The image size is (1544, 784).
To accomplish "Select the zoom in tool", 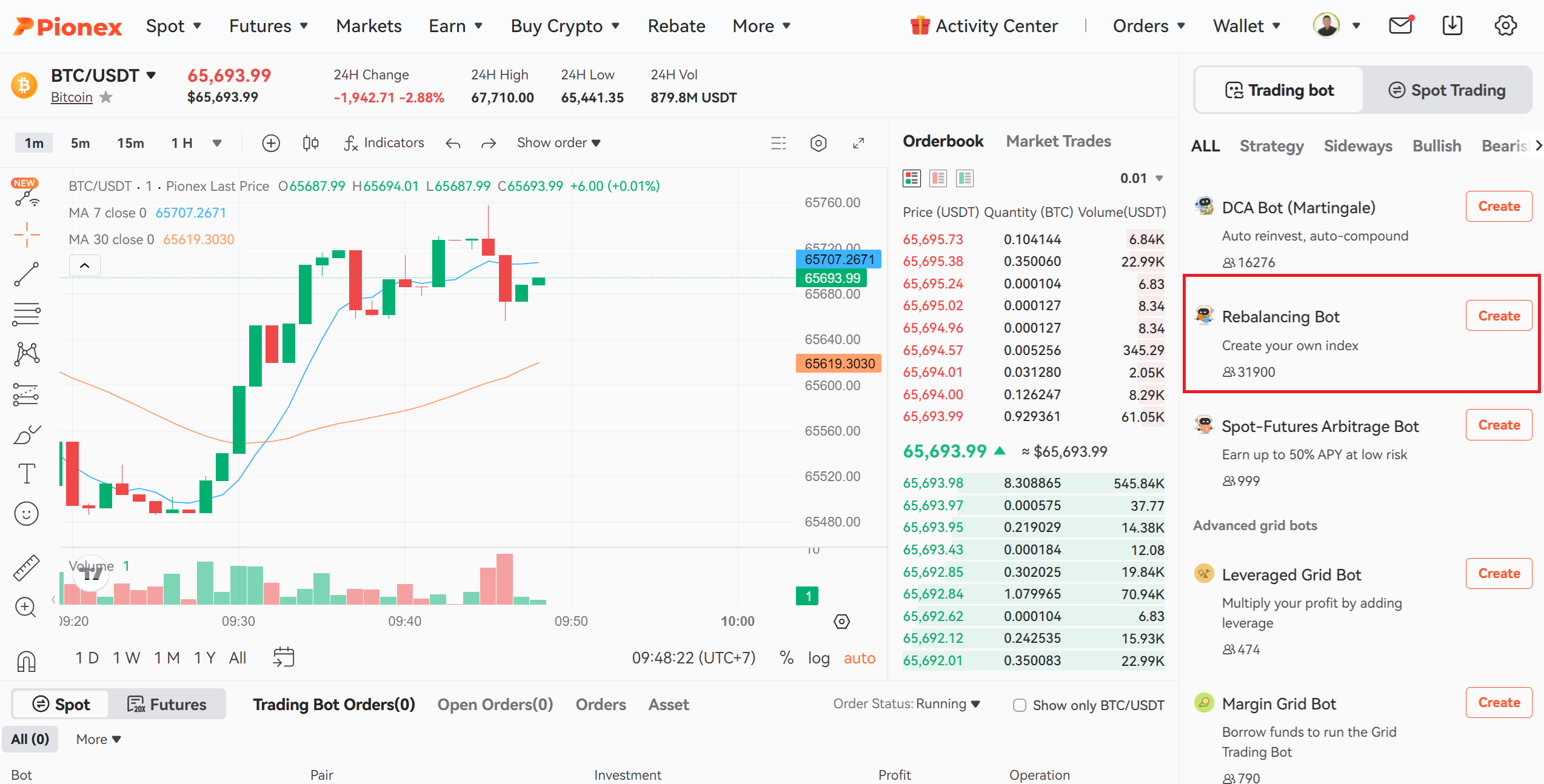I will 25,607.
